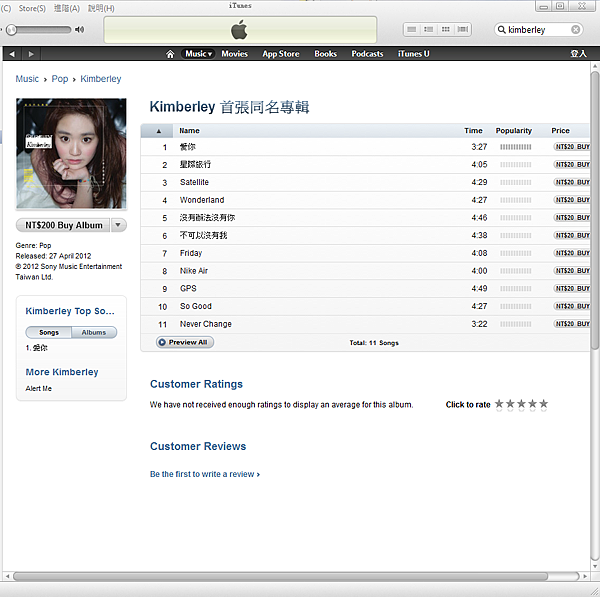Switch to album list view icon
This screenshot has width=600, height=597.
[x=429, y=29]
